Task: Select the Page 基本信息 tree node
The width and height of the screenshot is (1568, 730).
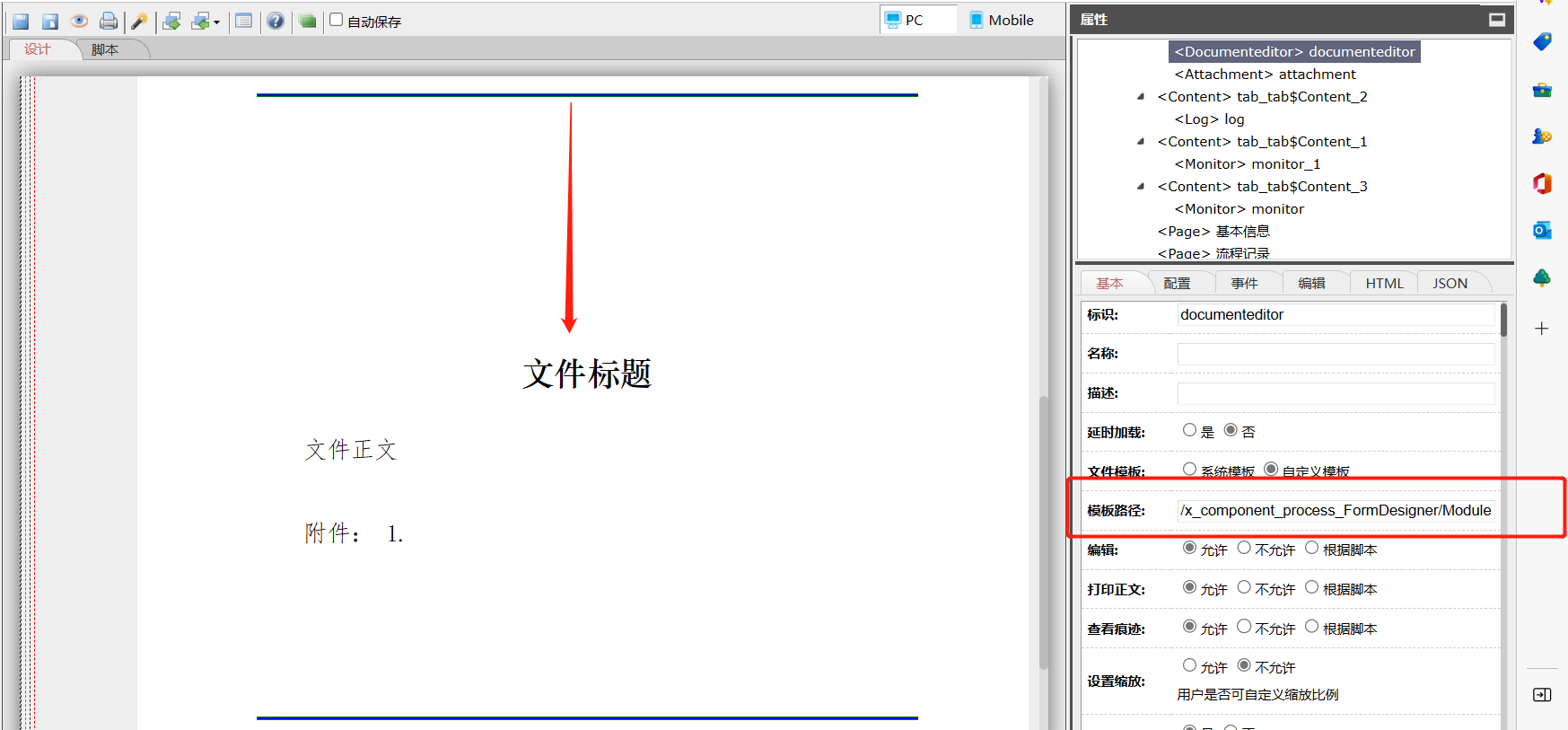Action: 1213,232
